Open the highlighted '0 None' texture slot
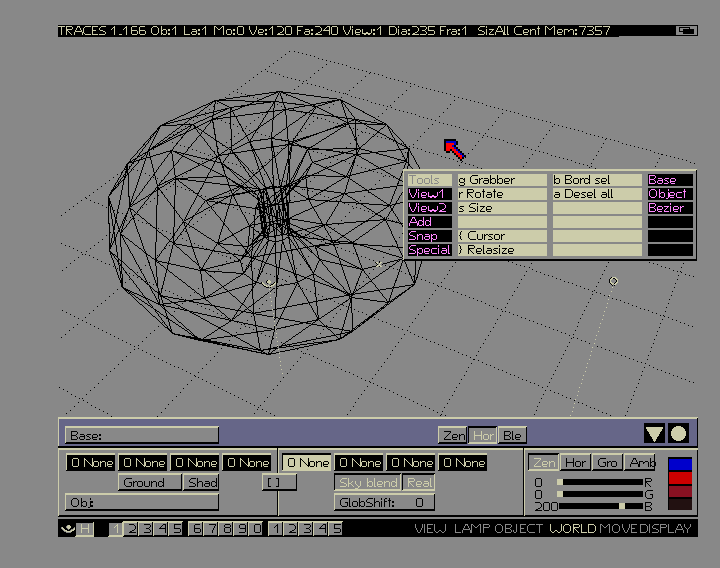Screen dimensions: 720x568 tap(307, 462)
